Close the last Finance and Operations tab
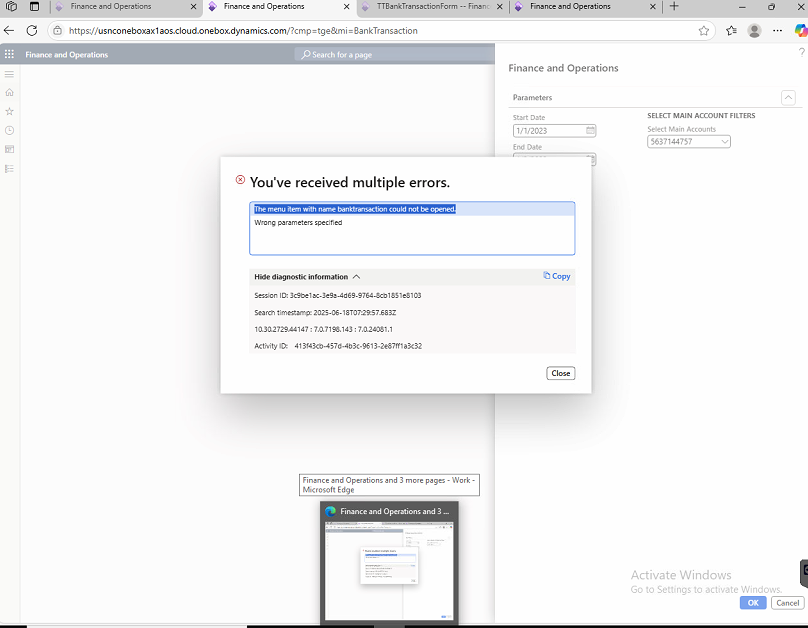Image resolution: width=808 pixels, height=628 pixels. (653, 7)
